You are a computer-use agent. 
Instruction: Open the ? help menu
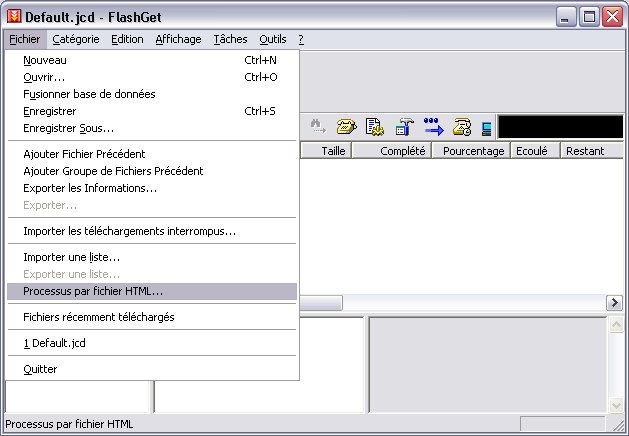click(301, 39)
